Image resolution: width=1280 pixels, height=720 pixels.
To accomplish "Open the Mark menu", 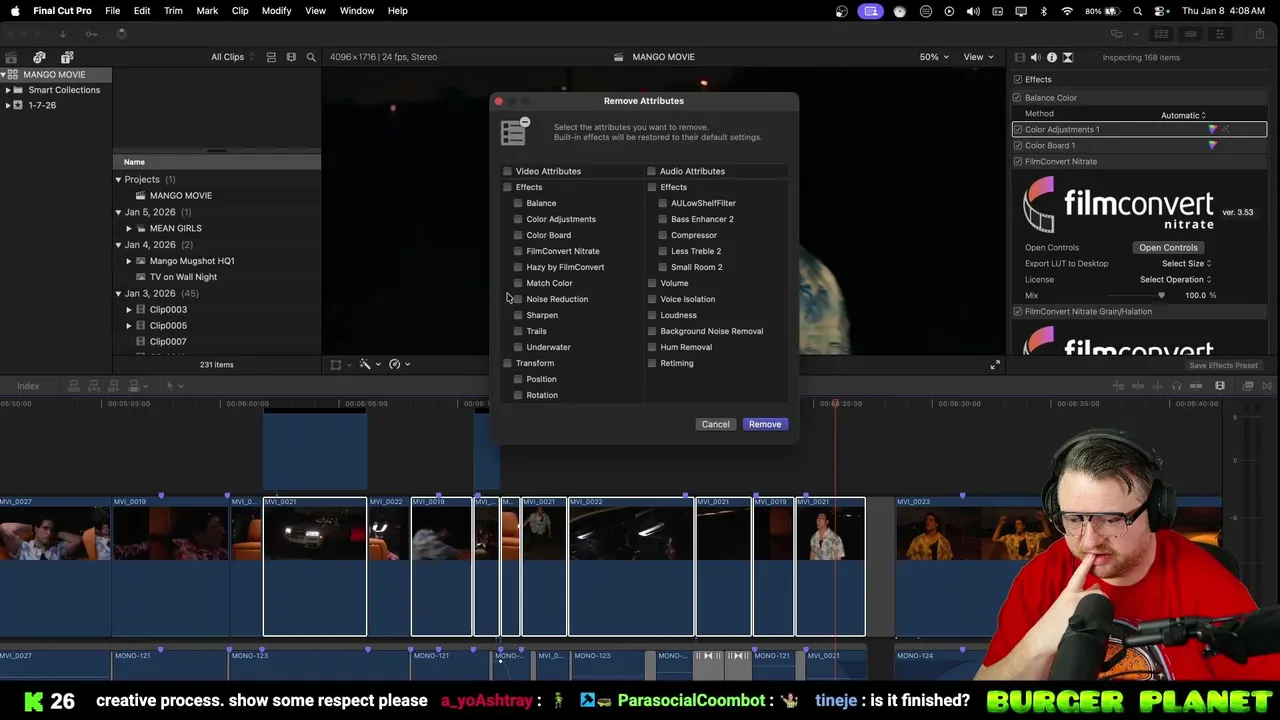I will [x=207, y=11].
